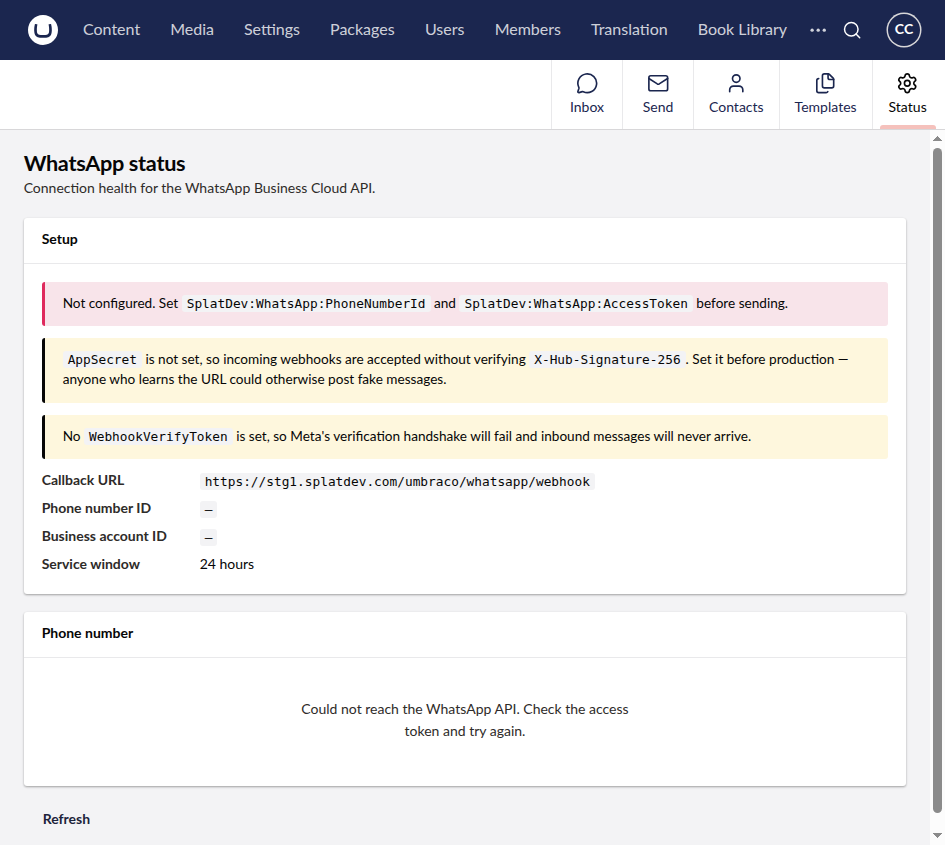The image size is (945, 845).
Task: Click the vertical scrollbar thumb
Action: point(937,480)
